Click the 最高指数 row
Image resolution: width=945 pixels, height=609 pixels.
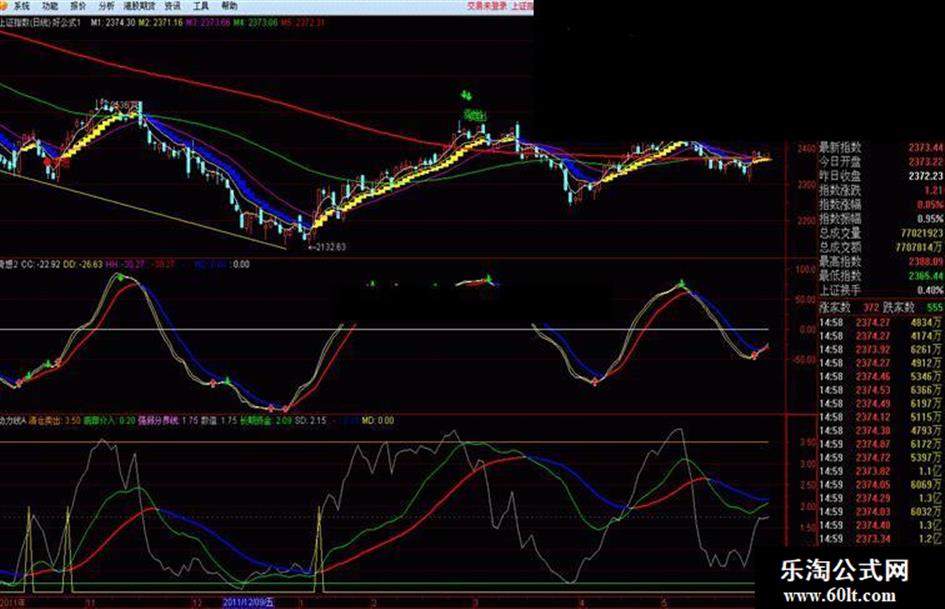(881, 262)
